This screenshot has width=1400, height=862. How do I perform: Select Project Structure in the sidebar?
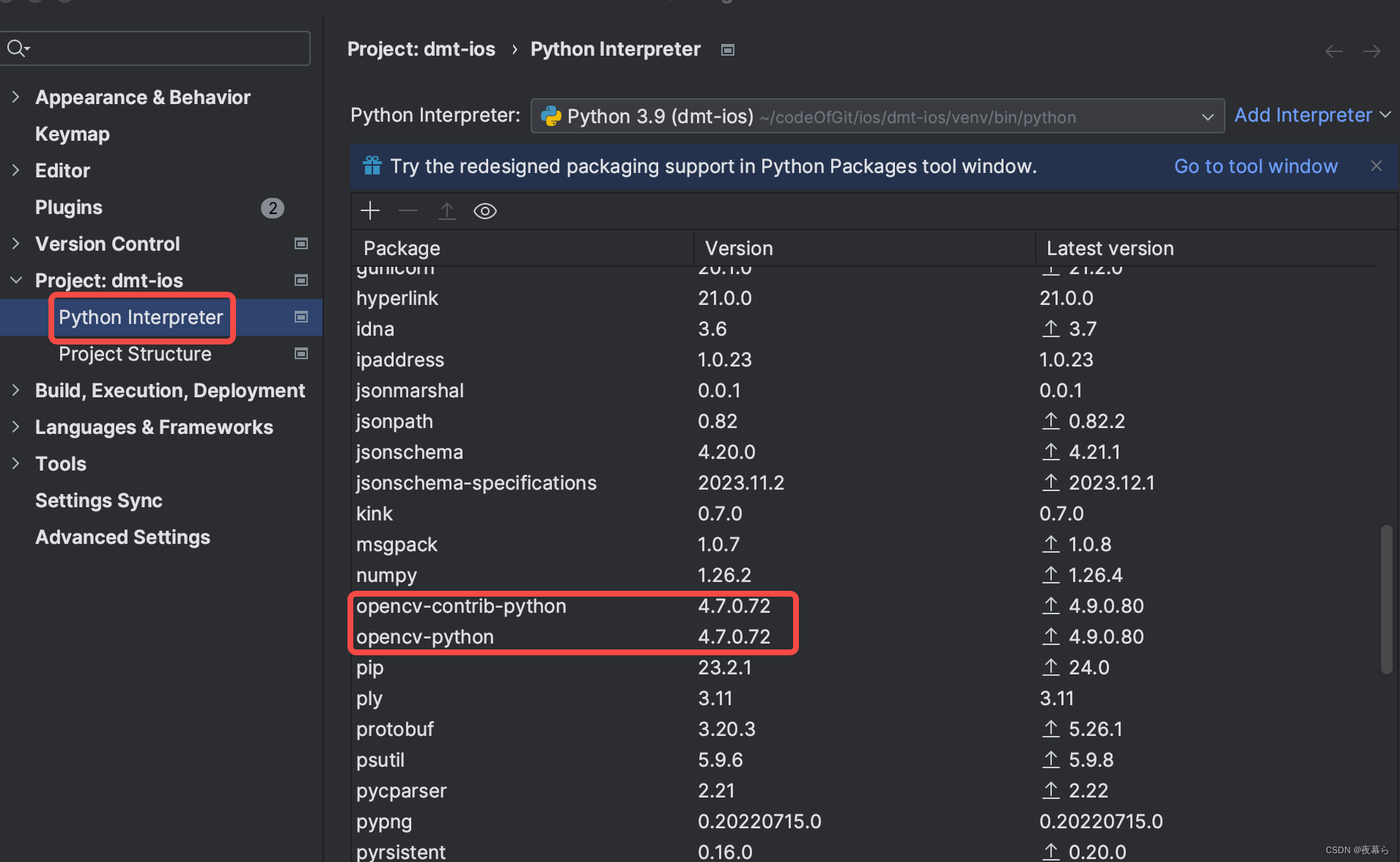click(x=135, y=354)
